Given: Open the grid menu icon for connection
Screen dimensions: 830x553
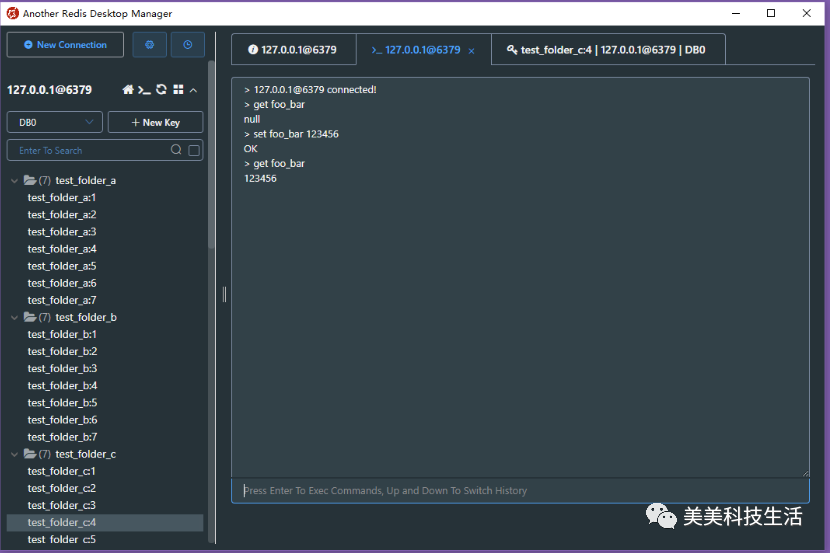Looking at the screenshot, I should (x=178, y=89).
